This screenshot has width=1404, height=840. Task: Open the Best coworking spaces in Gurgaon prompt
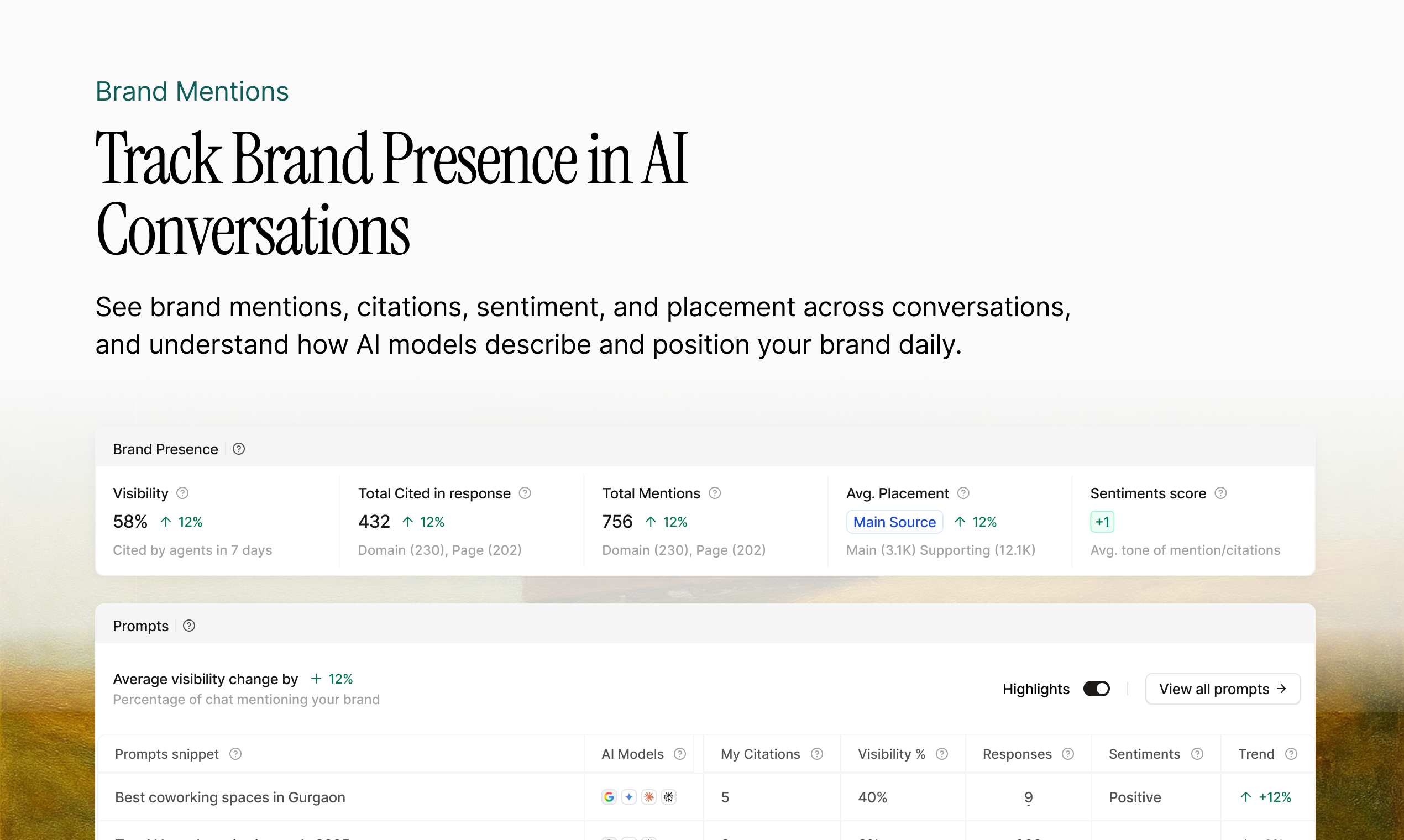[x=230, y=797]
